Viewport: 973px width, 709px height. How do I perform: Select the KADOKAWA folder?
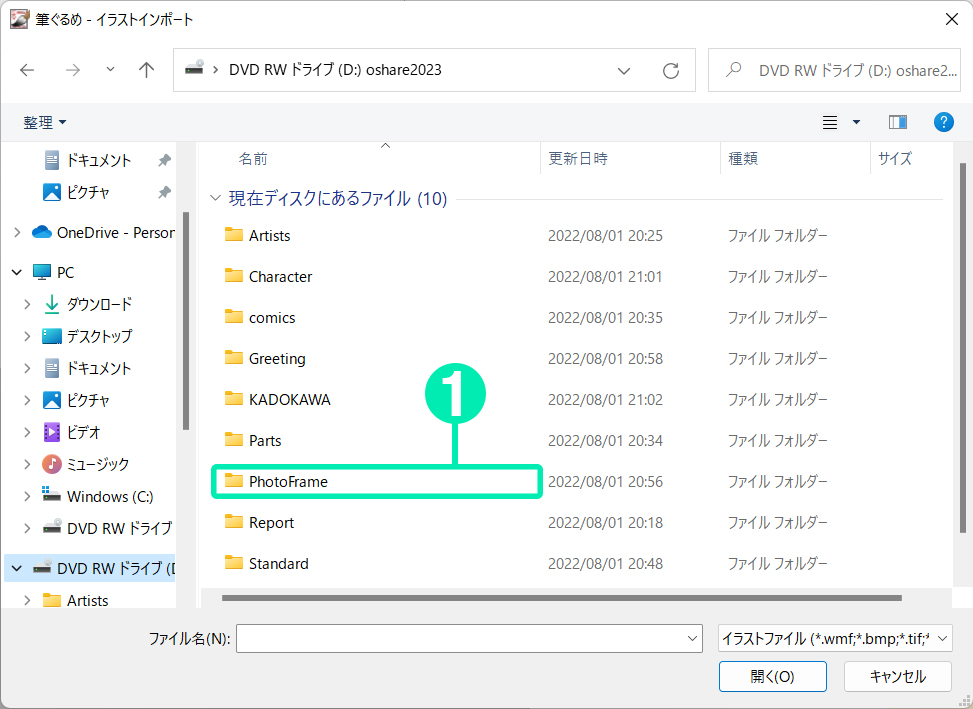289,400
